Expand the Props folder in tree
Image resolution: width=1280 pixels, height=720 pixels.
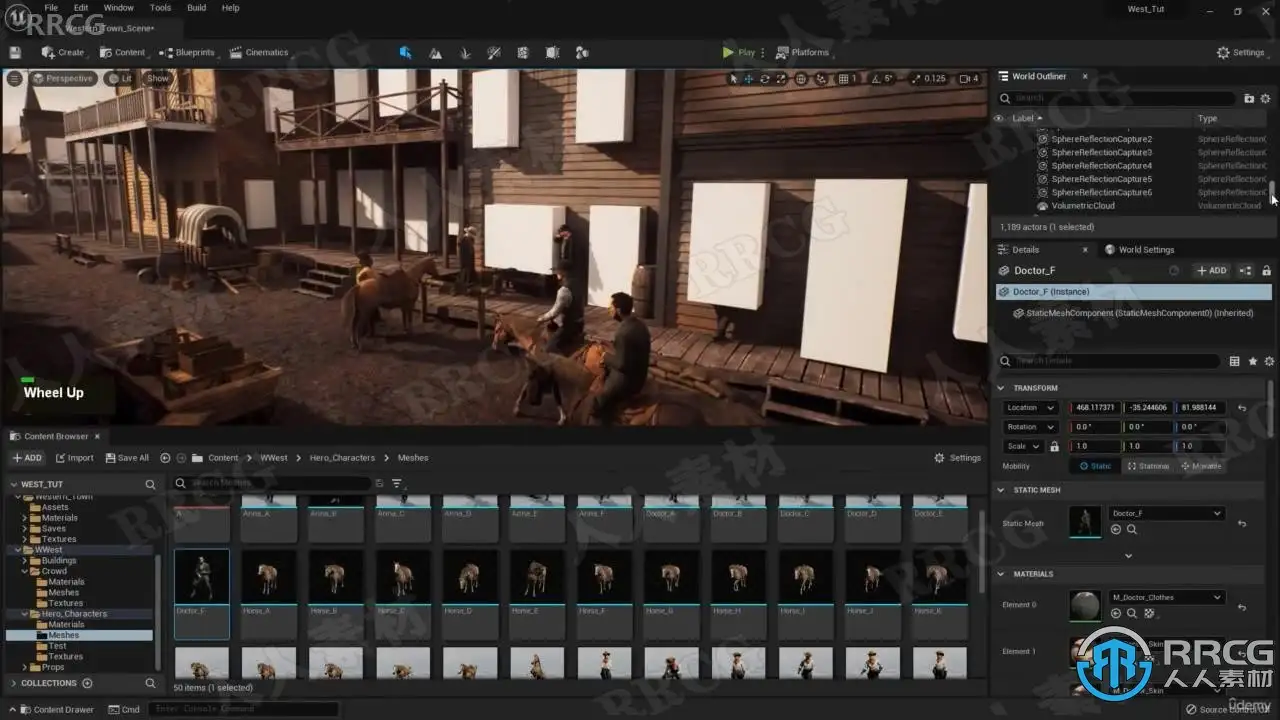(25, 667)
